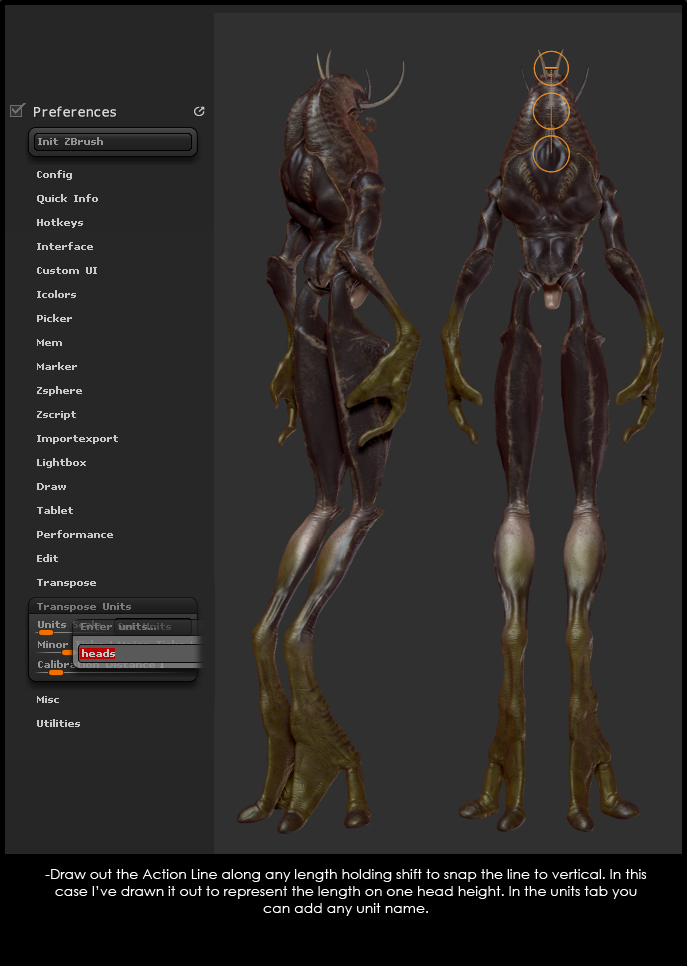
Task: Open the Marker section
Action: pyautogui.click(x=57, y=367)
